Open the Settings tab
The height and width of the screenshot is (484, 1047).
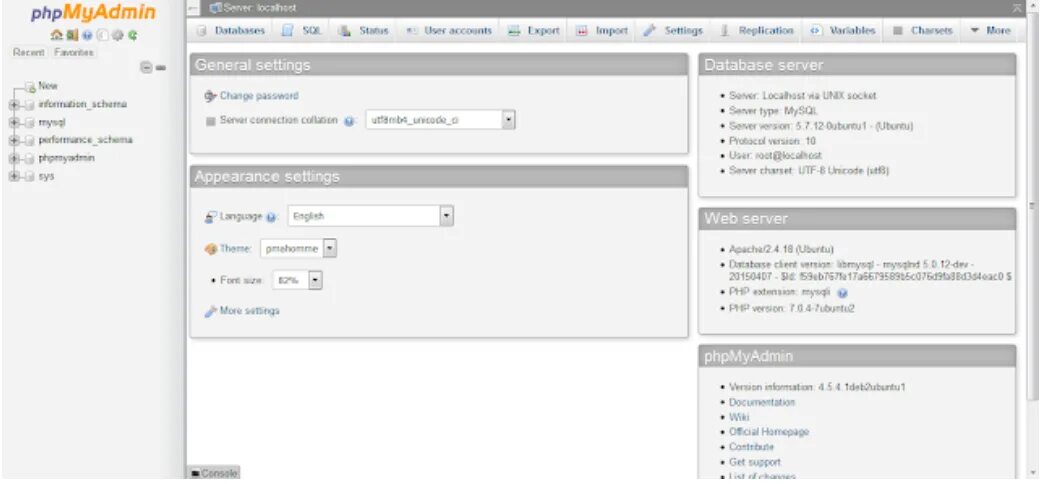click(674, 31)
